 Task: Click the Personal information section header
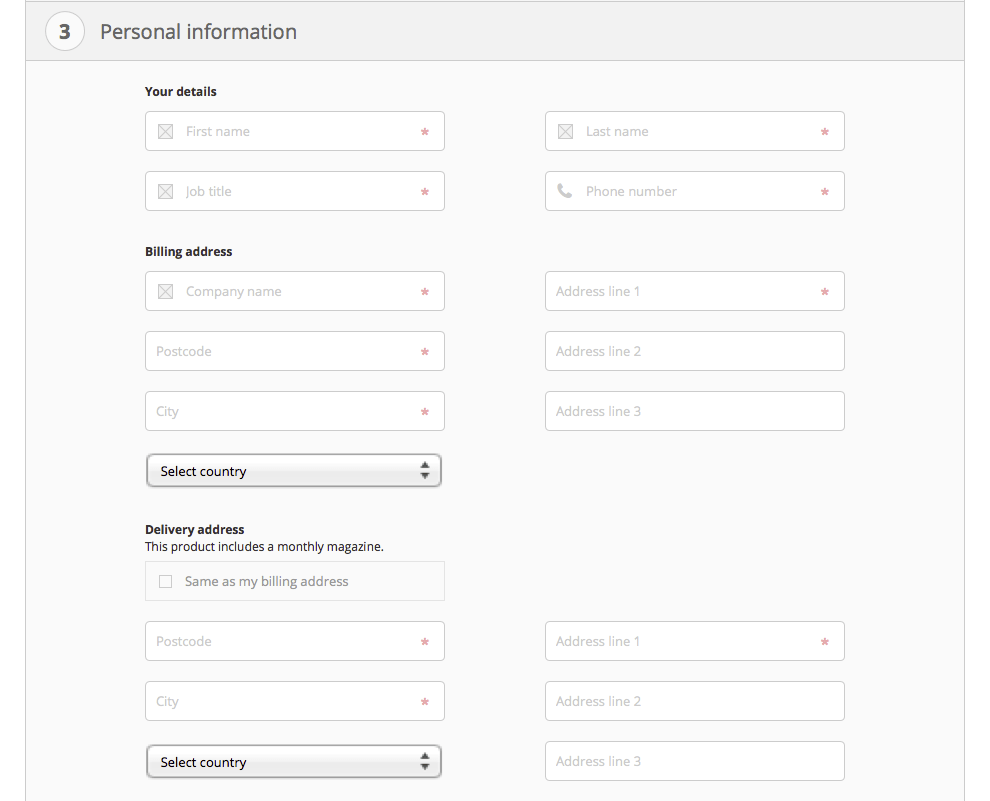point(198,32)
